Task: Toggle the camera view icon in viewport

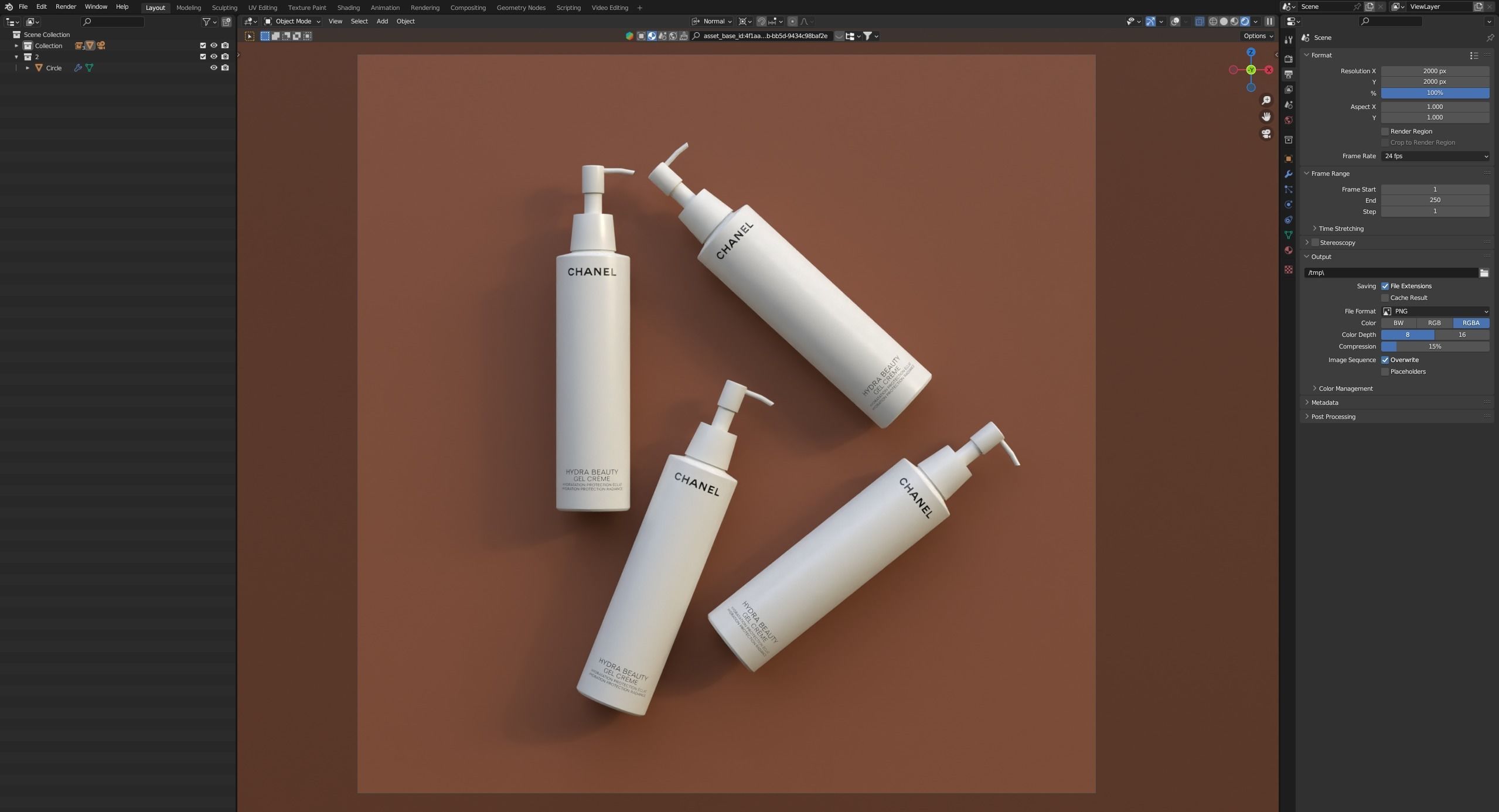Action: pos(1266,134)
